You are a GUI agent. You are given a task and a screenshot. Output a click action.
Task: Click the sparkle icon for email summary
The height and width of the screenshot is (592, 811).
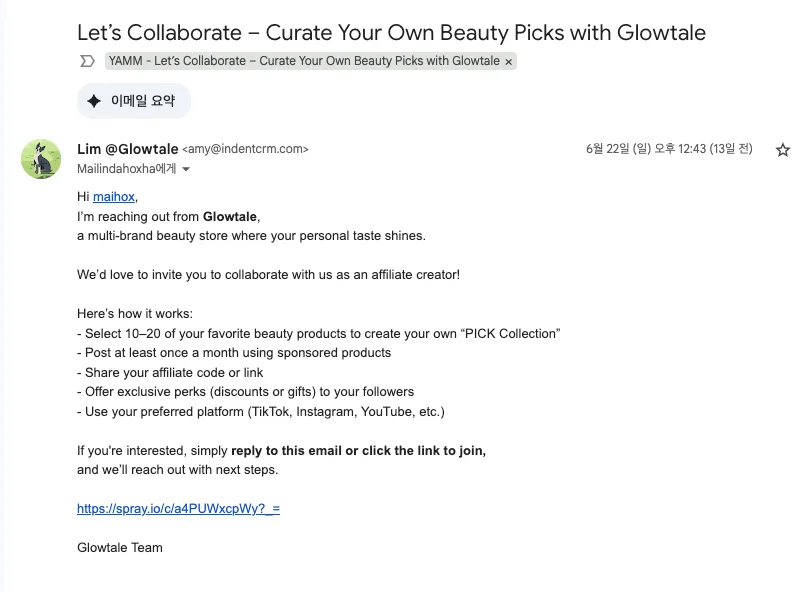click(94, 101)
